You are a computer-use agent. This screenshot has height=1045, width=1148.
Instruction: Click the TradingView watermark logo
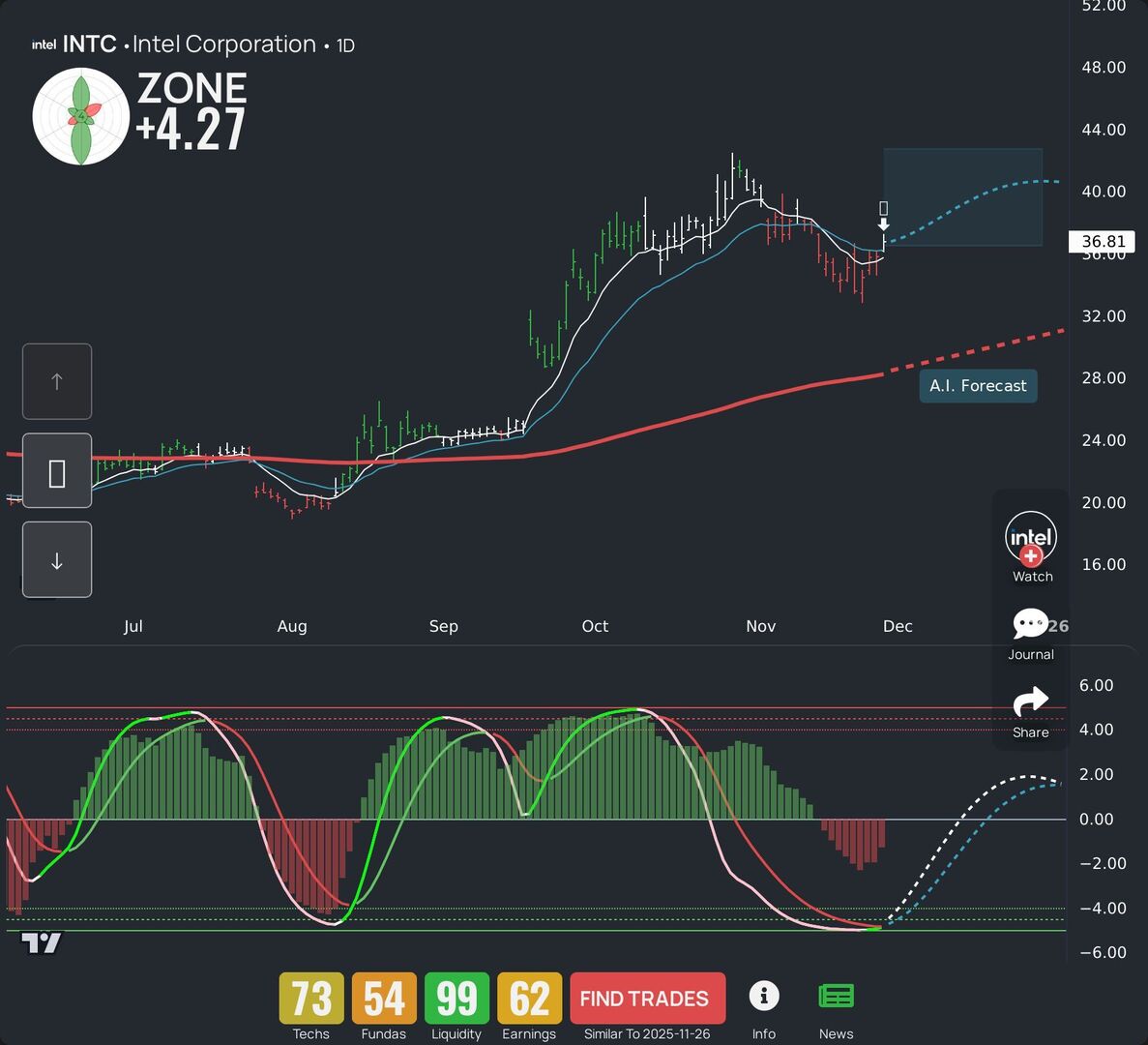[x=43, y=942]
